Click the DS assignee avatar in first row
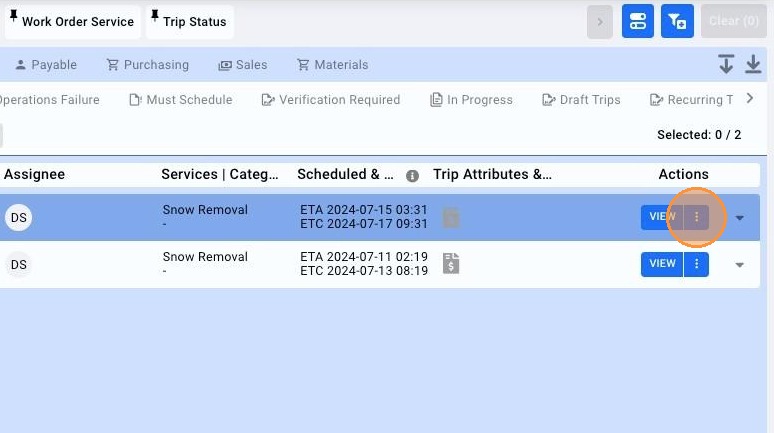774x433 pixels. click(18, 217)
